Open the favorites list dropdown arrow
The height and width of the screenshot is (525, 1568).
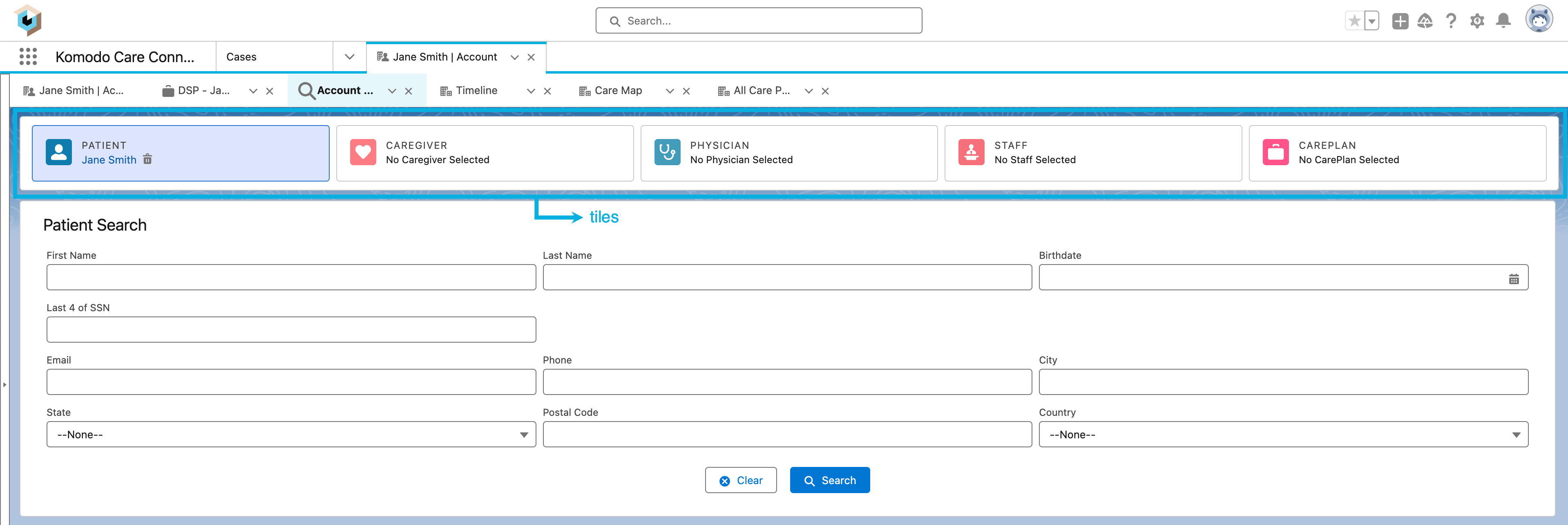pyautogui.click(x=1371, y=21)
